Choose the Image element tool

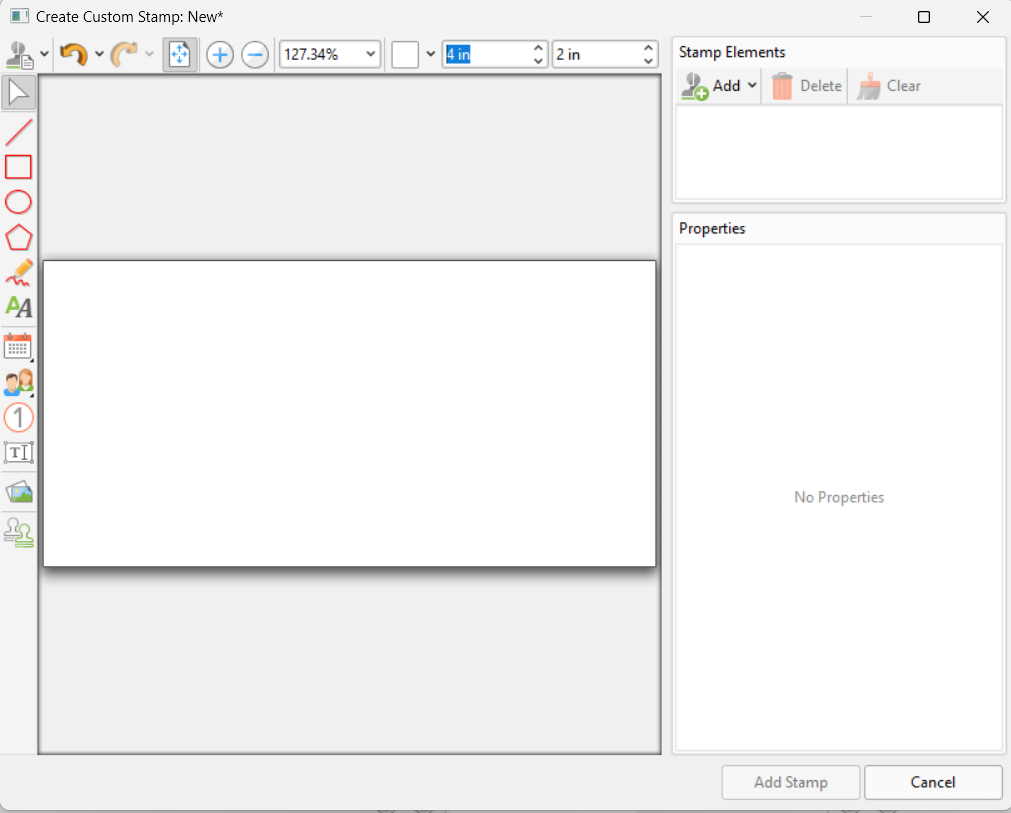pyautogui.click(x=18, y=491)
